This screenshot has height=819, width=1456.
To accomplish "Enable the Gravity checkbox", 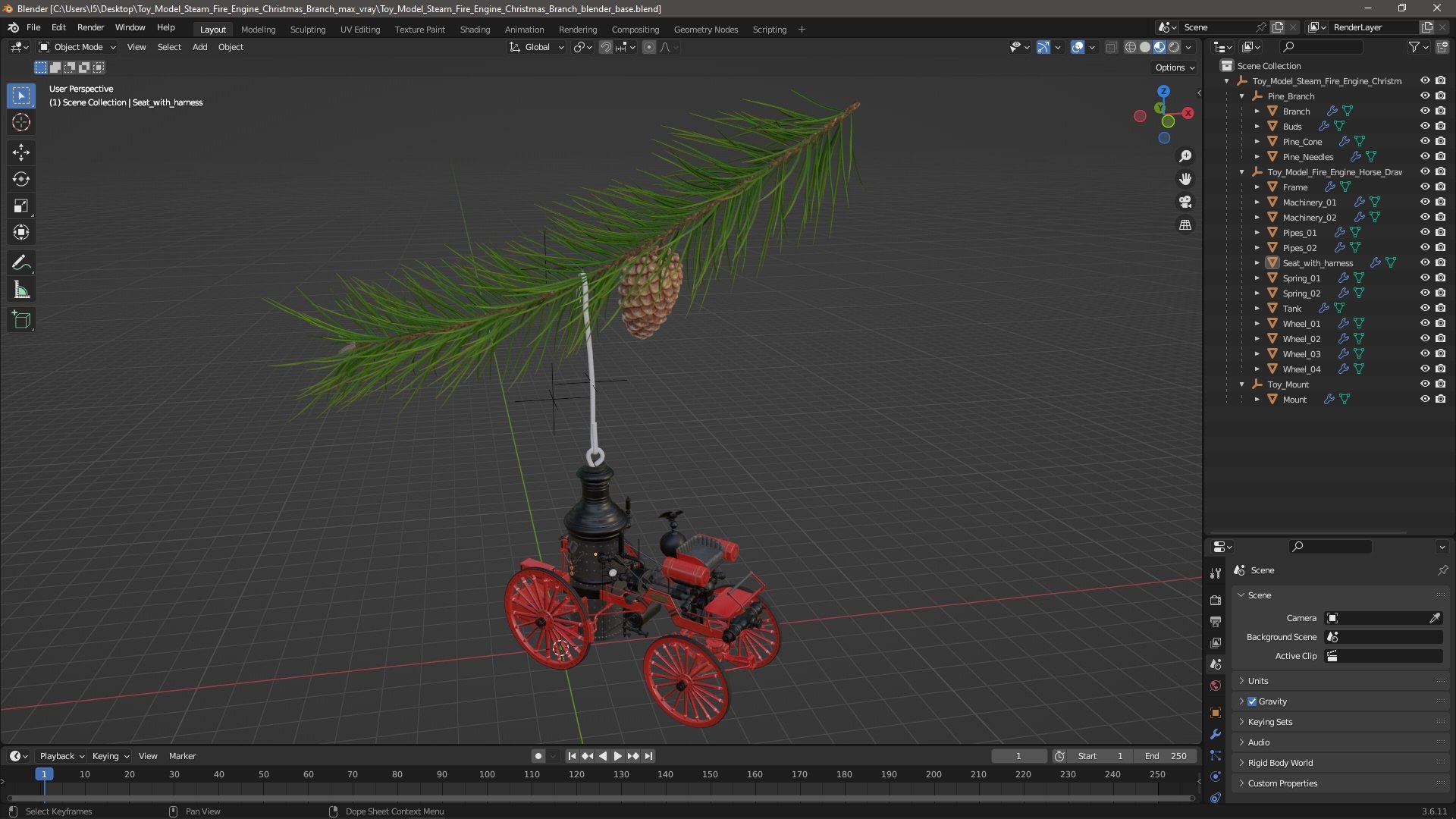I will point(1252,701).
